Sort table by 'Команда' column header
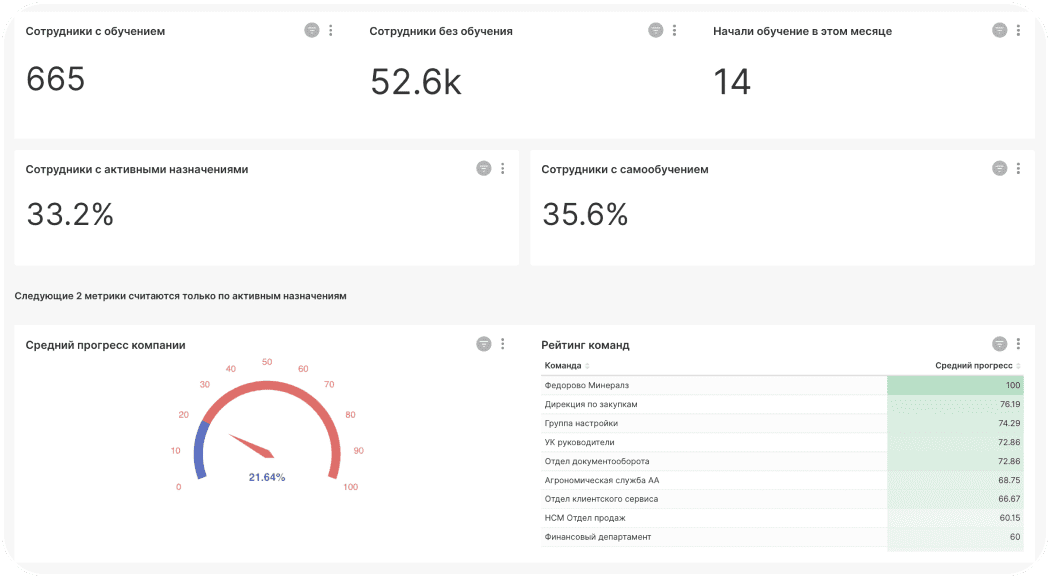 coord(567,366)
